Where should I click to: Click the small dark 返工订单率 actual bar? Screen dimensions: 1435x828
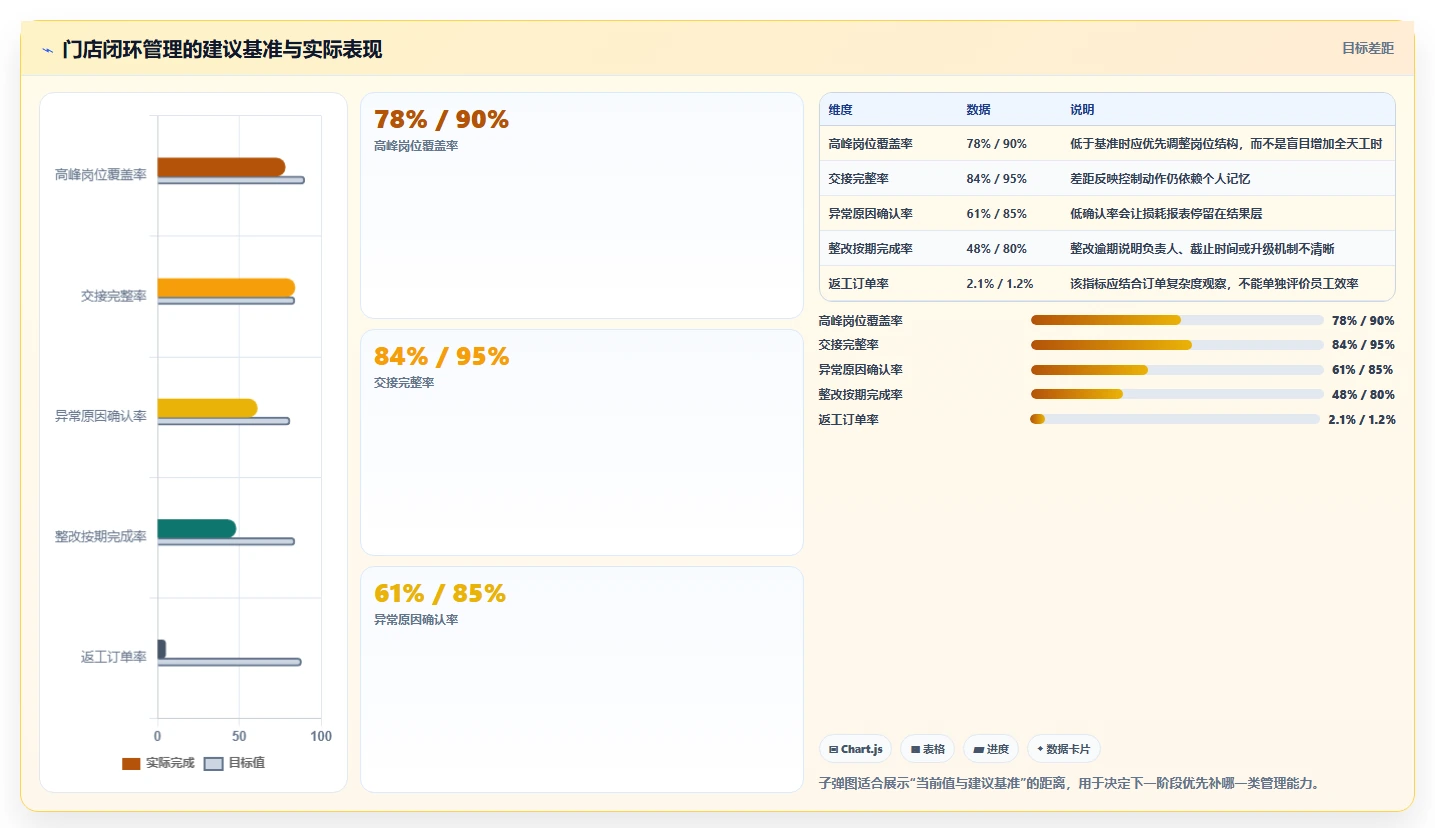coord(161,649)
